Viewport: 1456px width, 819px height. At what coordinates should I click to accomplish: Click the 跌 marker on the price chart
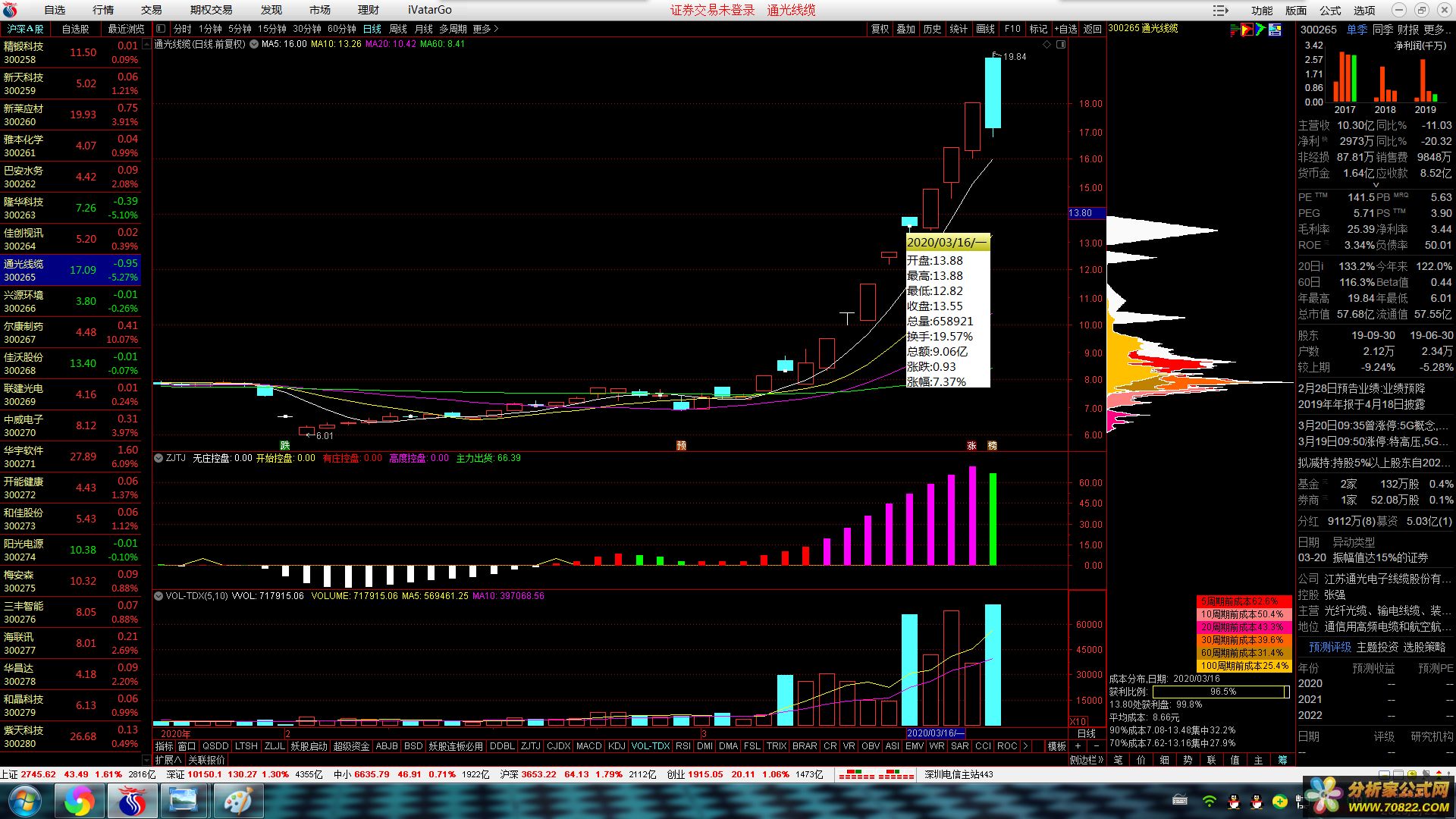pos(285,445)
